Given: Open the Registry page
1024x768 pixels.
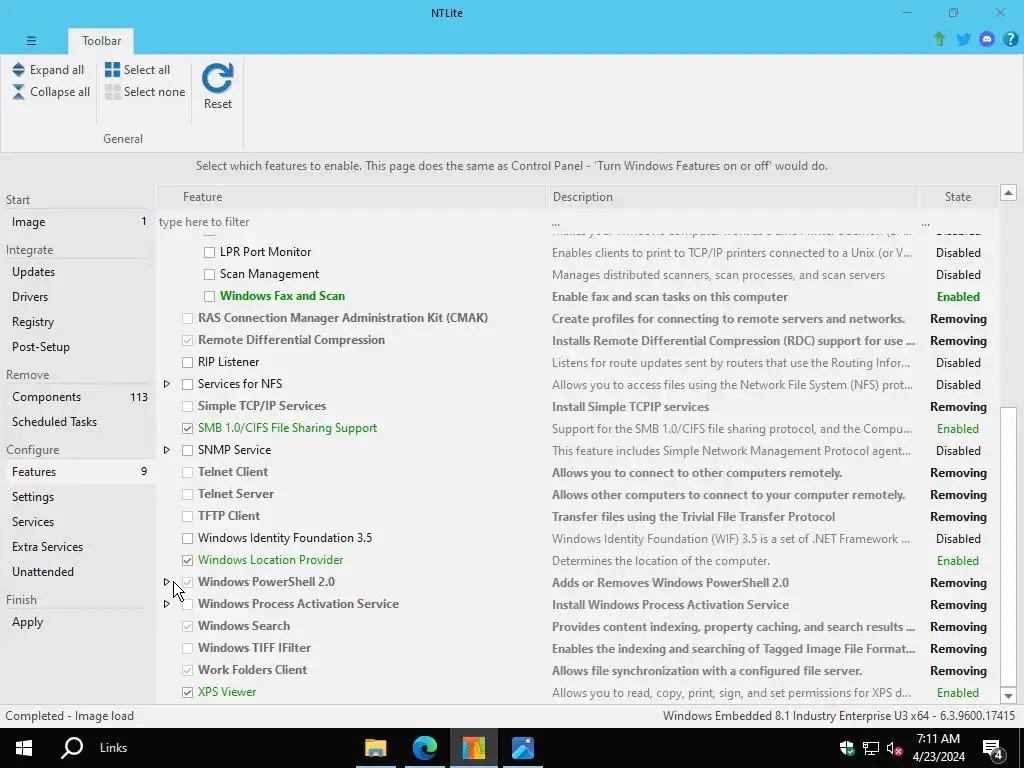Looking at the screenshot, I should tap(78, 322).
